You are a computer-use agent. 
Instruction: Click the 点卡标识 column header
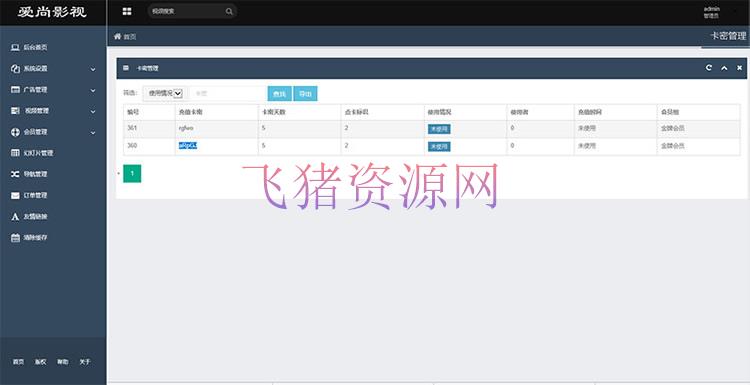pos(356,112)
